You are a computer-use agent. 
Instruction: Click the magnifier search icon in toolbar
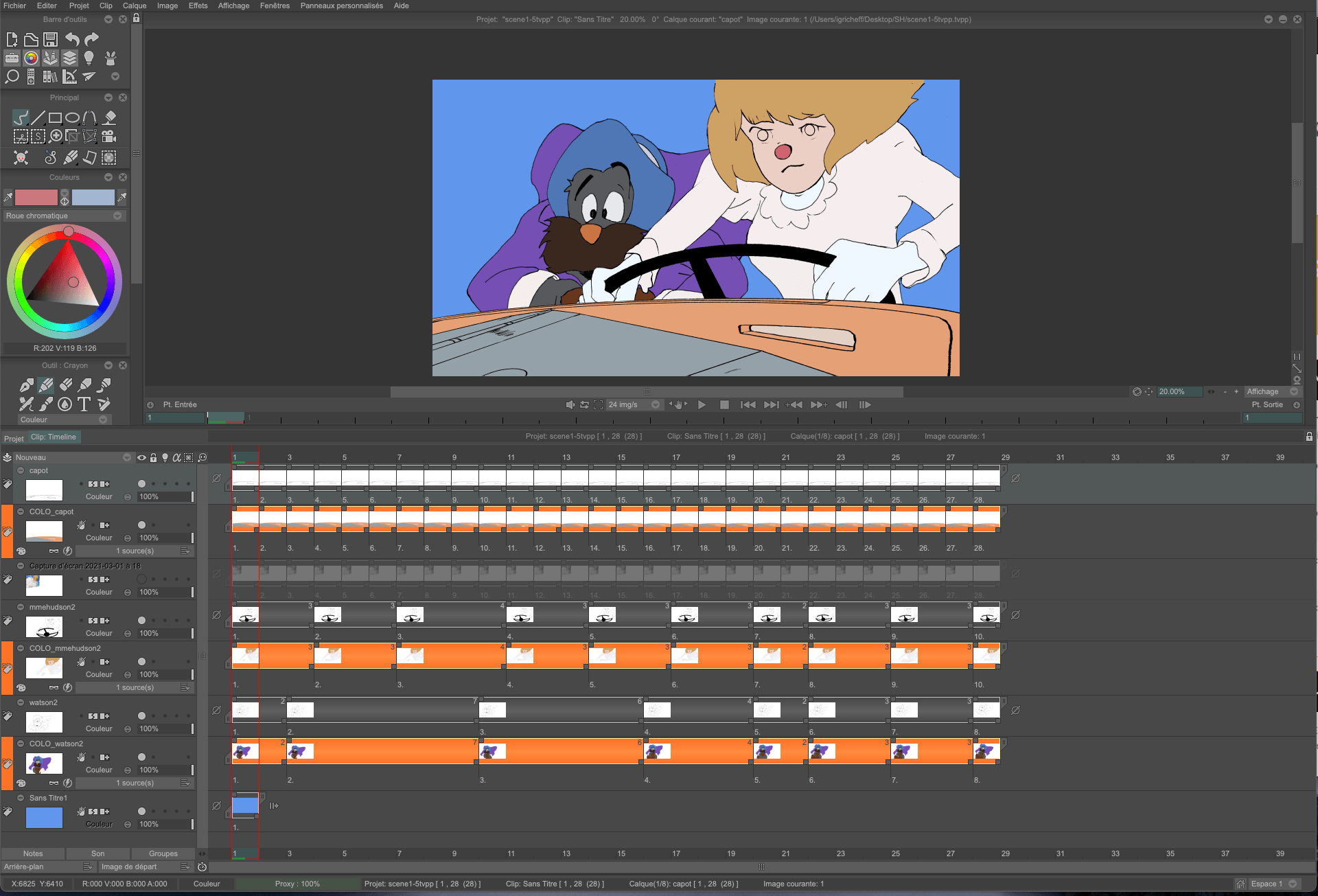[x=12, y=76]
